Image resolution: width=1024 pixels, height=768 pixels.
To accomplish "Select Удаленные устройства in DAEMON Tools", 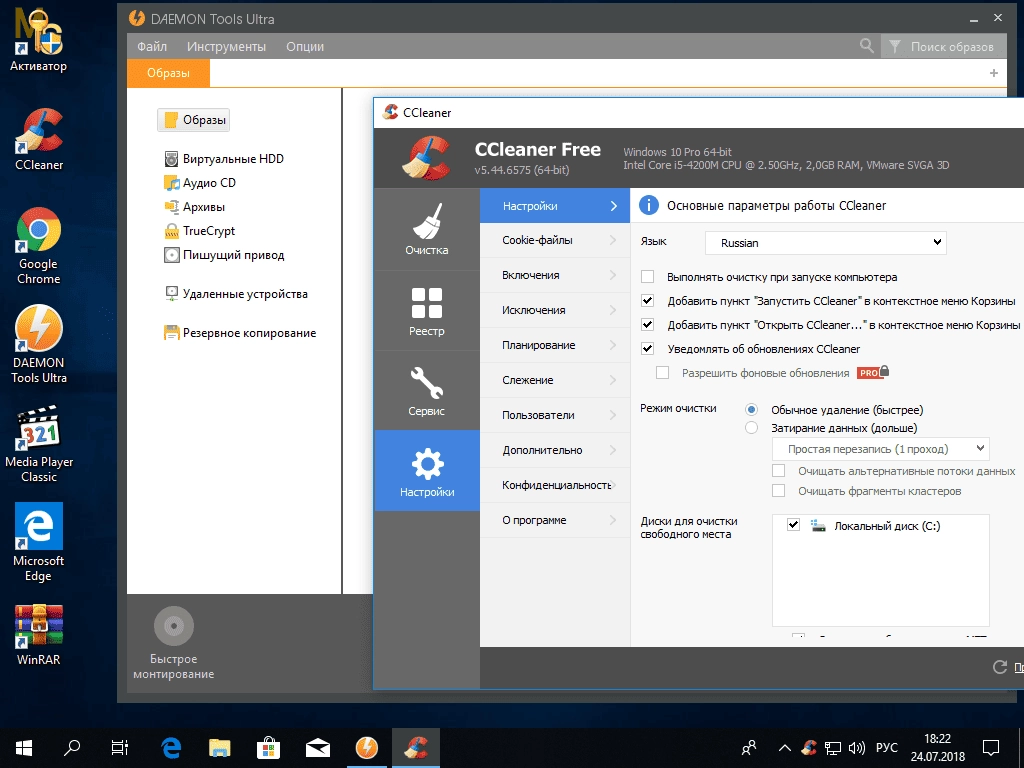I will [x=236, y=294].
